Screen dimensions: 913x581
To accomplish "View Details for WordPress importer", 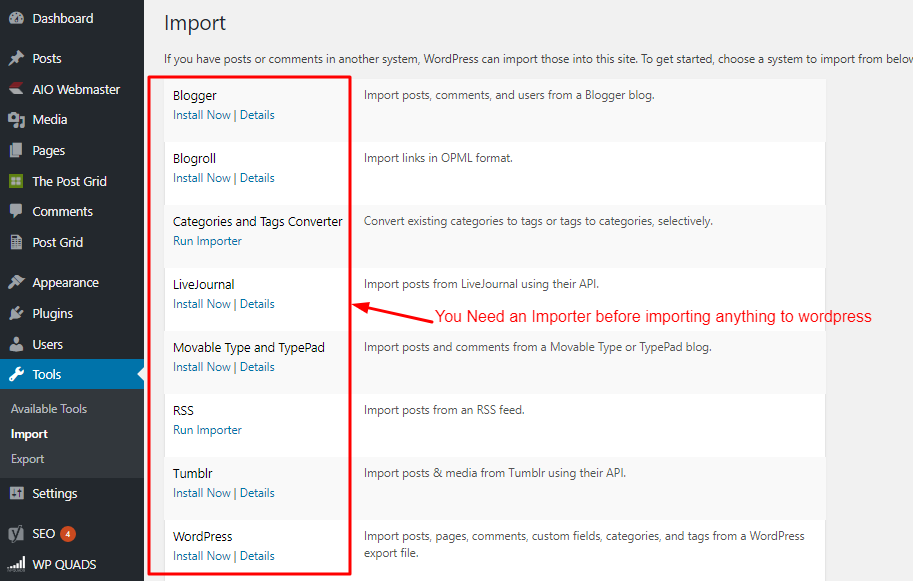I will click(x=257, y=556).
